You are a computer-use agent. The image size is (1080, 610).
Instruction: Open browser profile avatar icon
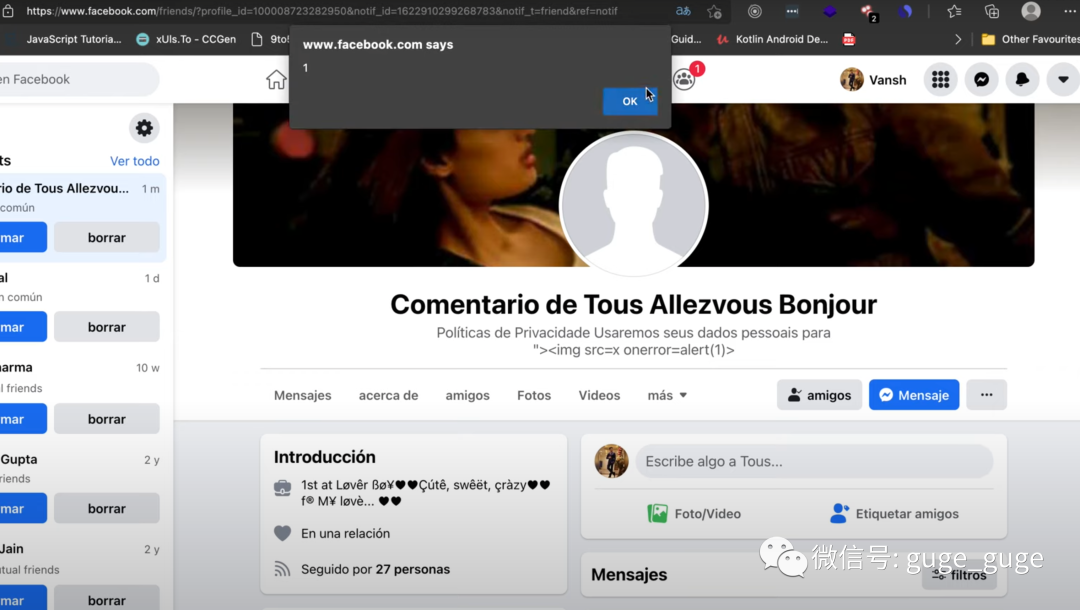pyautogui.click(x=1030, y=11)
